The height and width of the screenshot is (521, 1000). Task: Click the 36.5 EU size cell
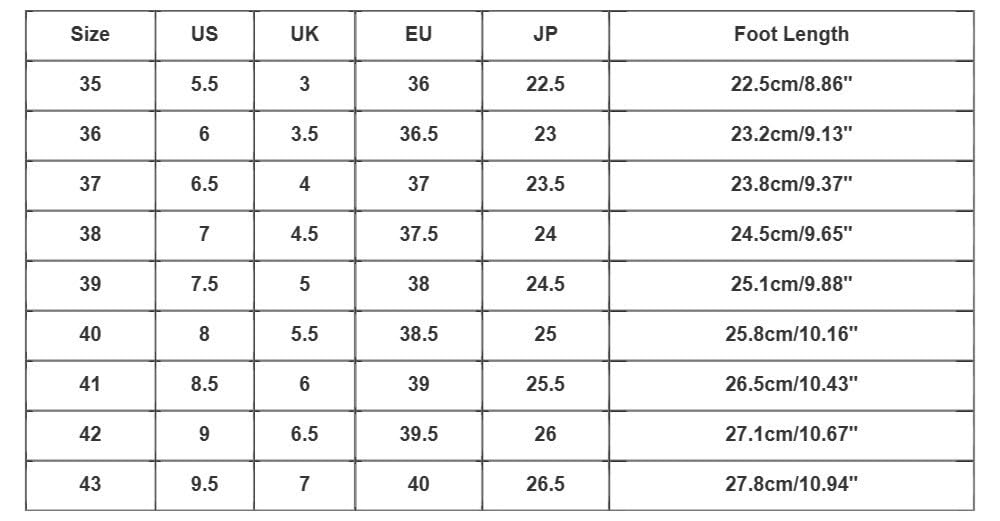pos(418,135)
